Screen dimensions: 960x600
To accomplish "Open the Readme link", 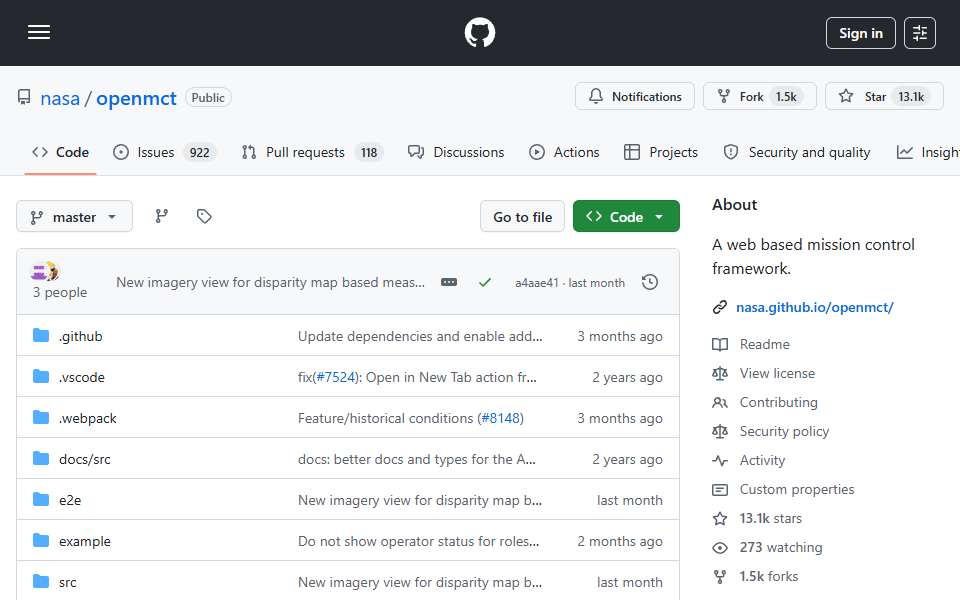I will (764, 344).
